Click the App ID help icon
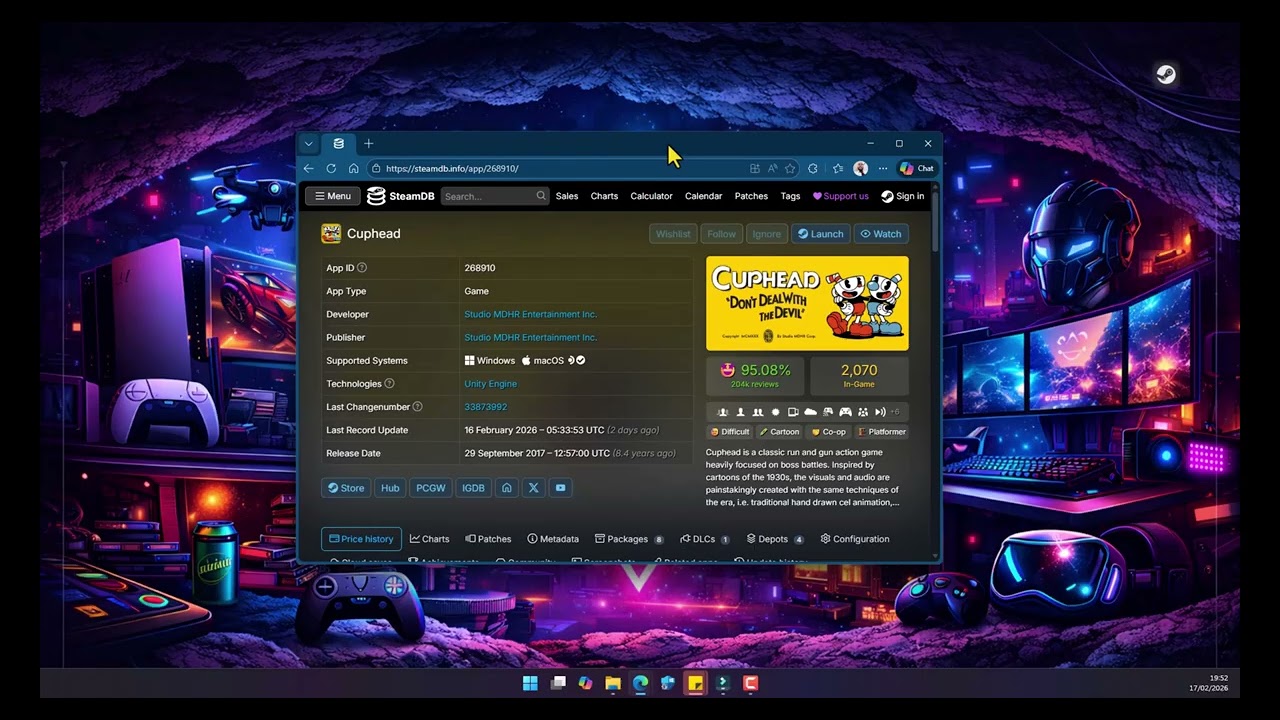 [362, 268]
